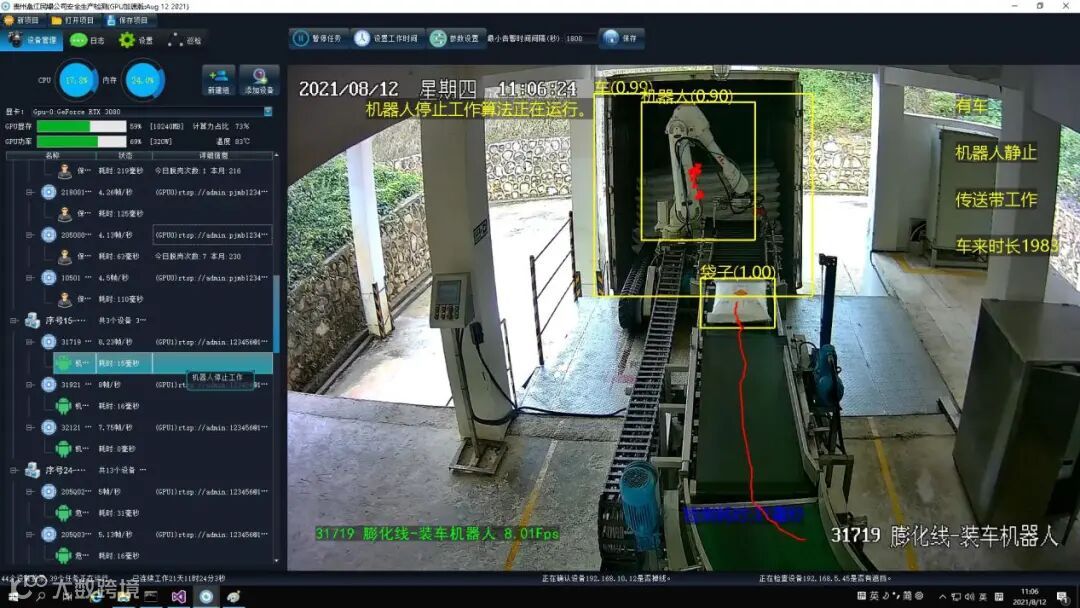This screenshot has height=608, width=1080.
Task: Collapse the 205Q02 camera node
Action: (x=30, y=492)
